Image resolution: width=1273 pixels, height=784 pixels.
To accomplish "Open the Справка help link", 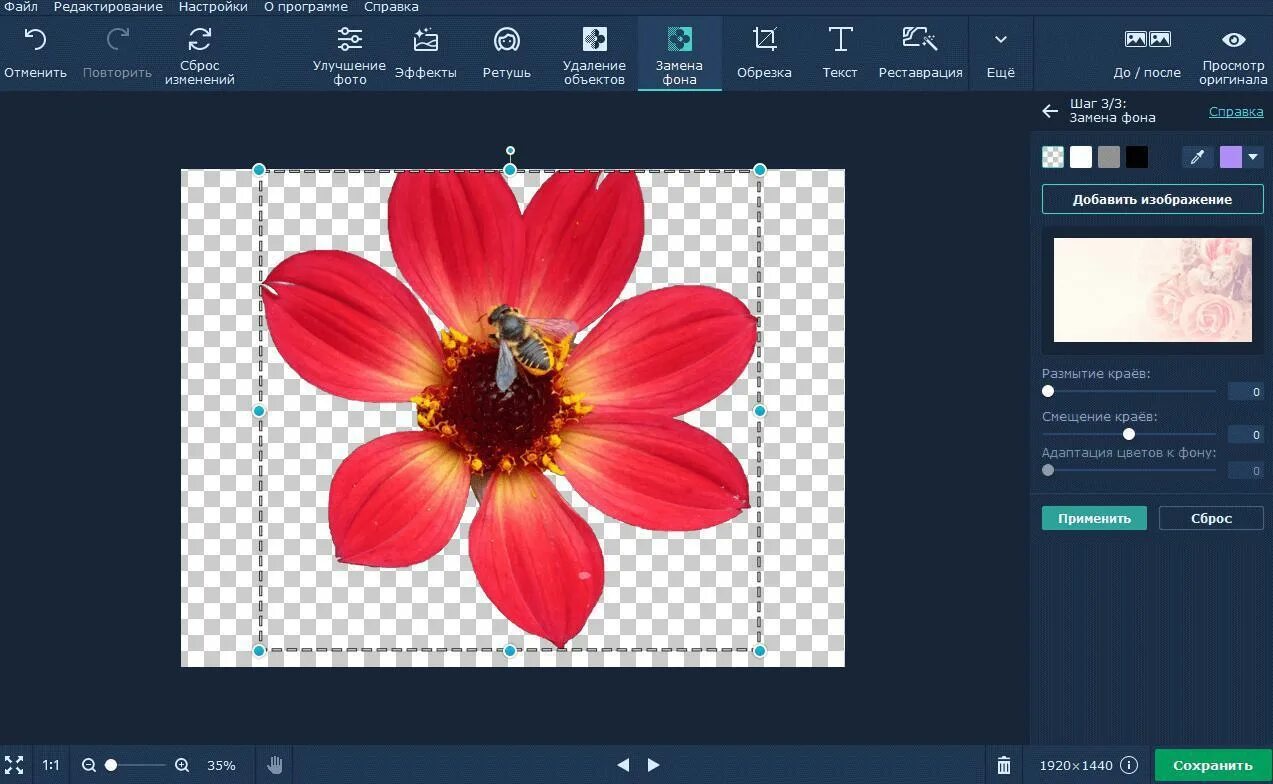I will [x=1236, y=111].
